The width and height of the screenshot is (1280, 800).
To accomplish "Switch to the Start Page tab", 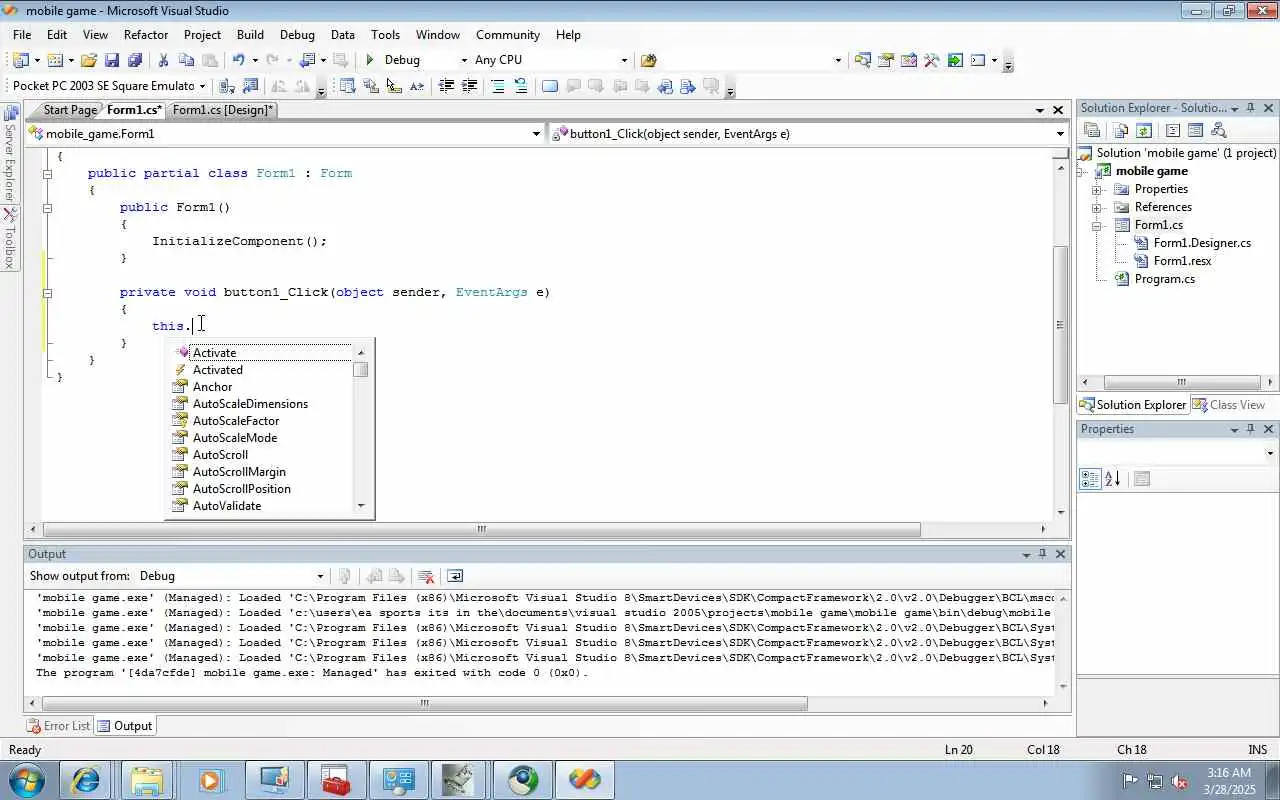I will pos(70,110).
